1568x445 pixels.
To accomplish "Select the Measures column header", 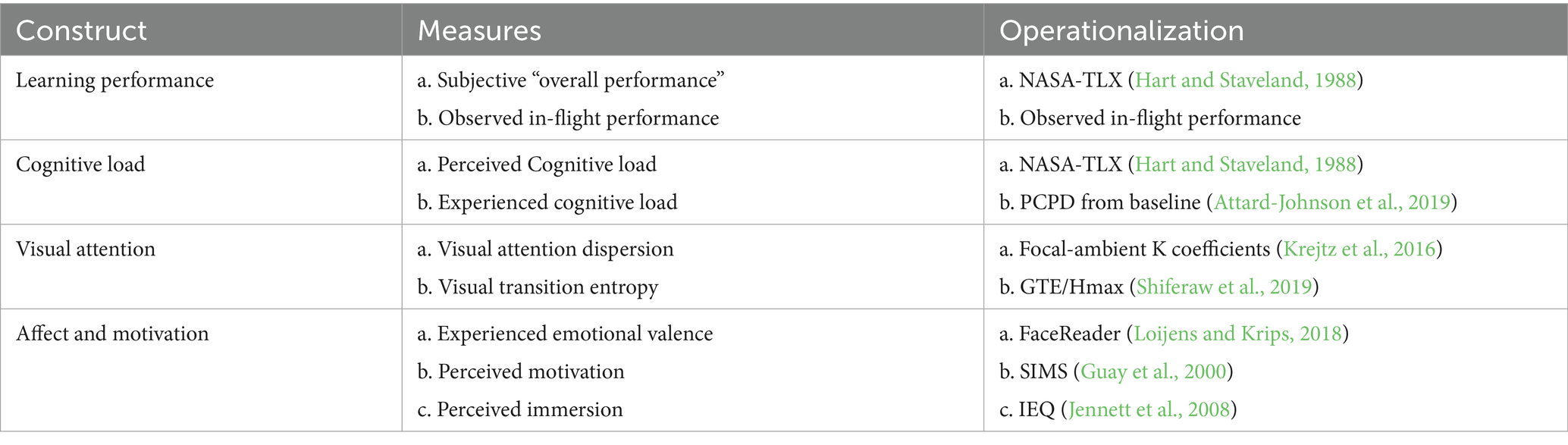I will 479,30.
